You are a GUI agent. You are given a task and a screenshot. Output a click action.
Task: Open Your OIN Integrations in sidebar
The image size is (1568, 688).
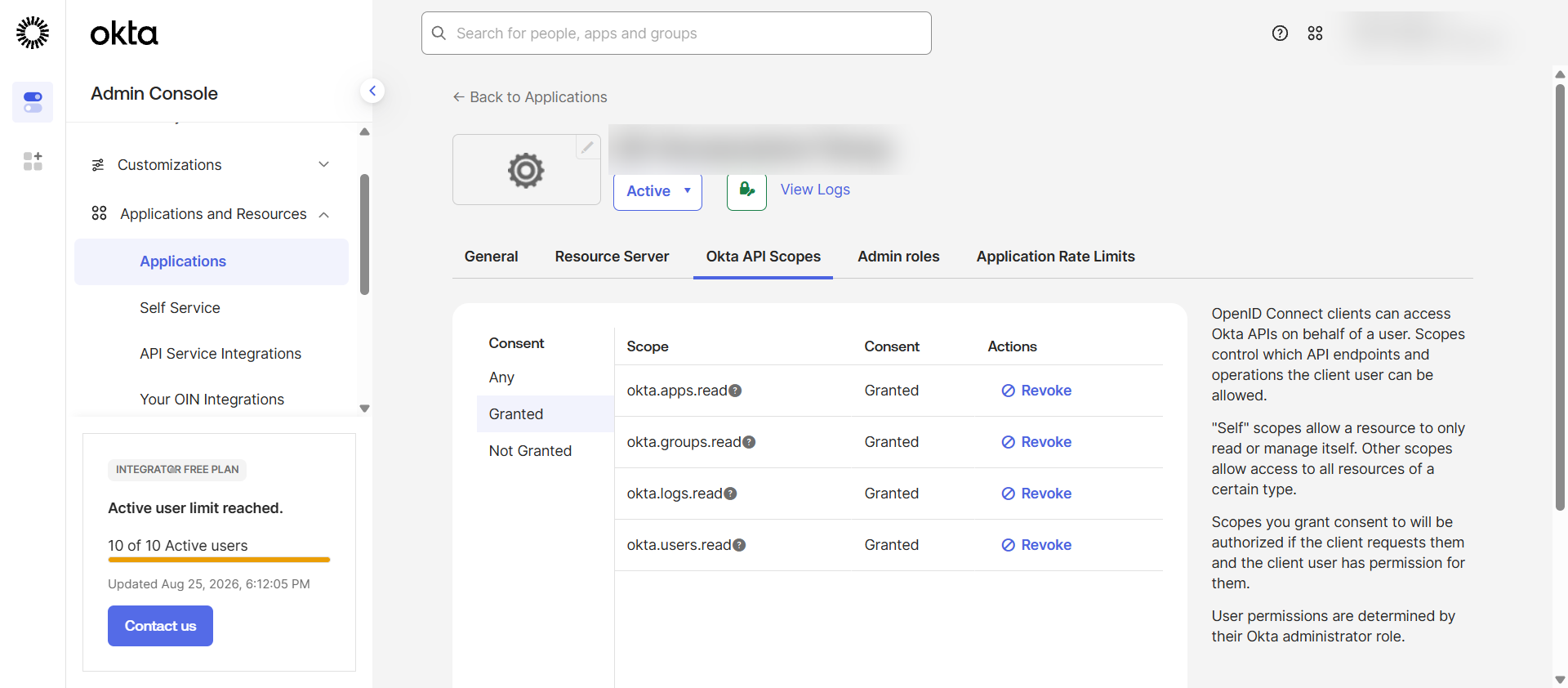(212, 400)
